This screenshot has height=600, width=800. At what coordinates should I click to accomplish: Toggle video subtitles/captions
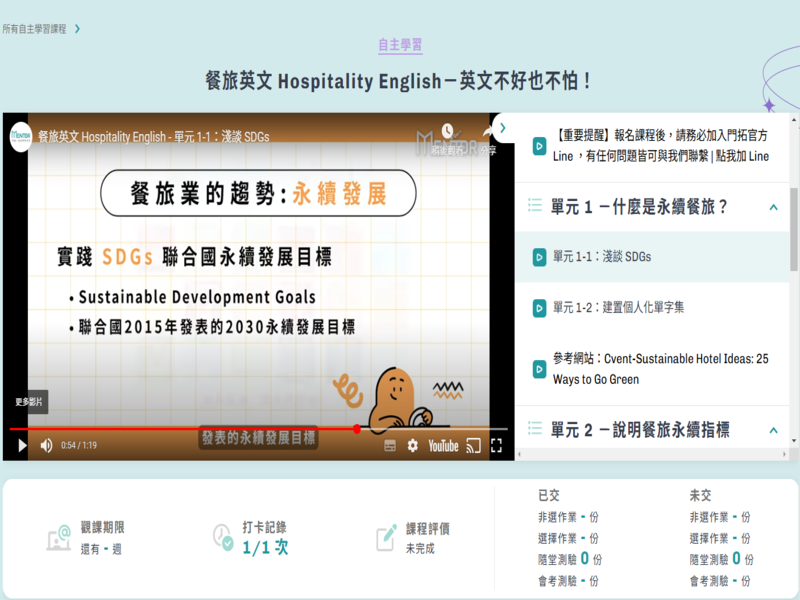pyautogui.click(x=390, y=446)
